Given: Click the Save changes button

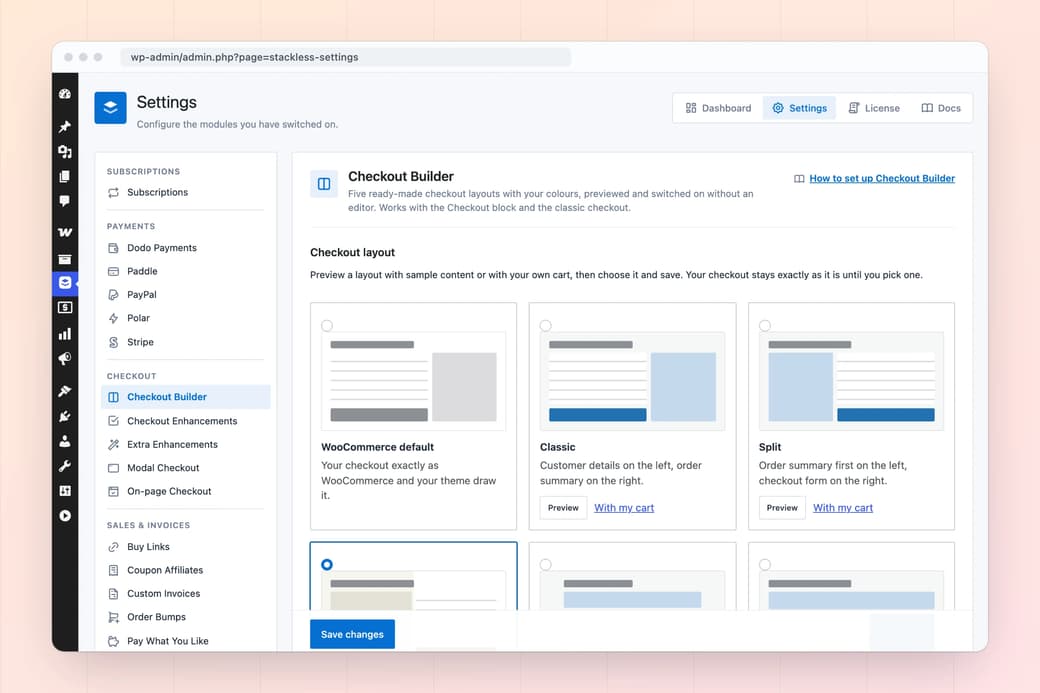Looking at the screenshot, I should coord(352,635).
